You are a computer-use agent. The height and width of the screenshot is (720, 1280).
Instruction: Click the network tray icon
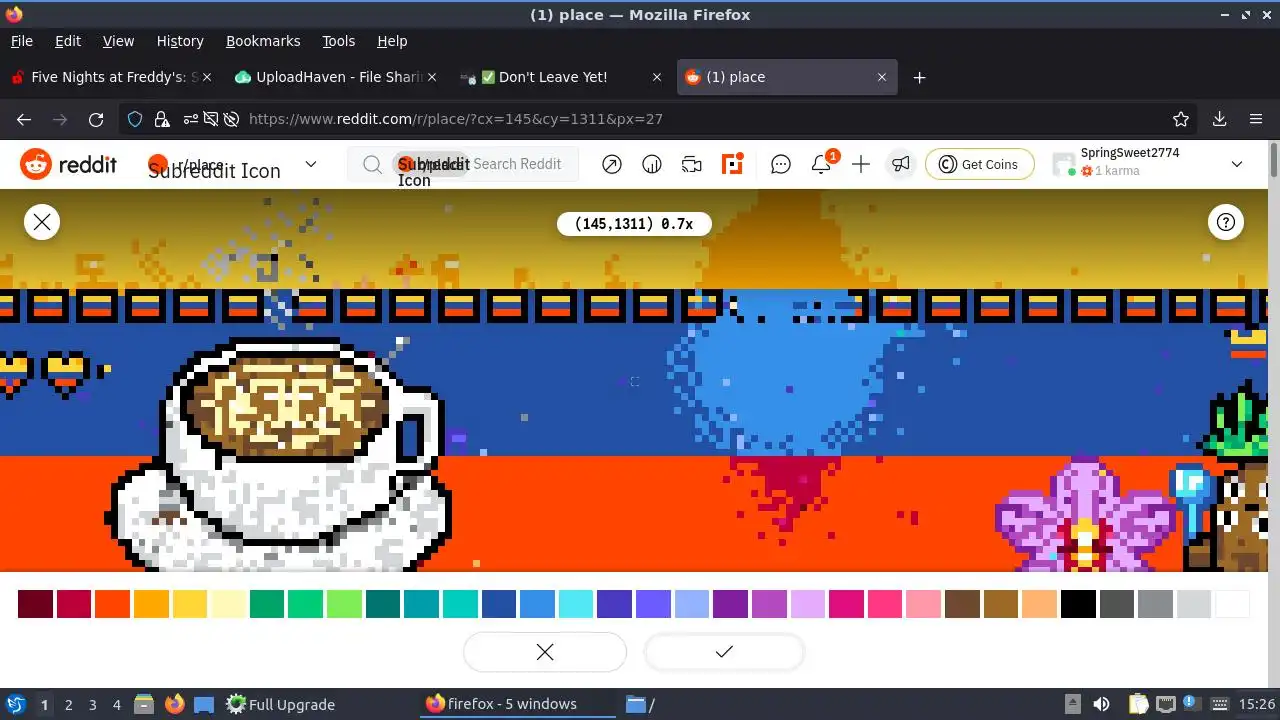1165,704
